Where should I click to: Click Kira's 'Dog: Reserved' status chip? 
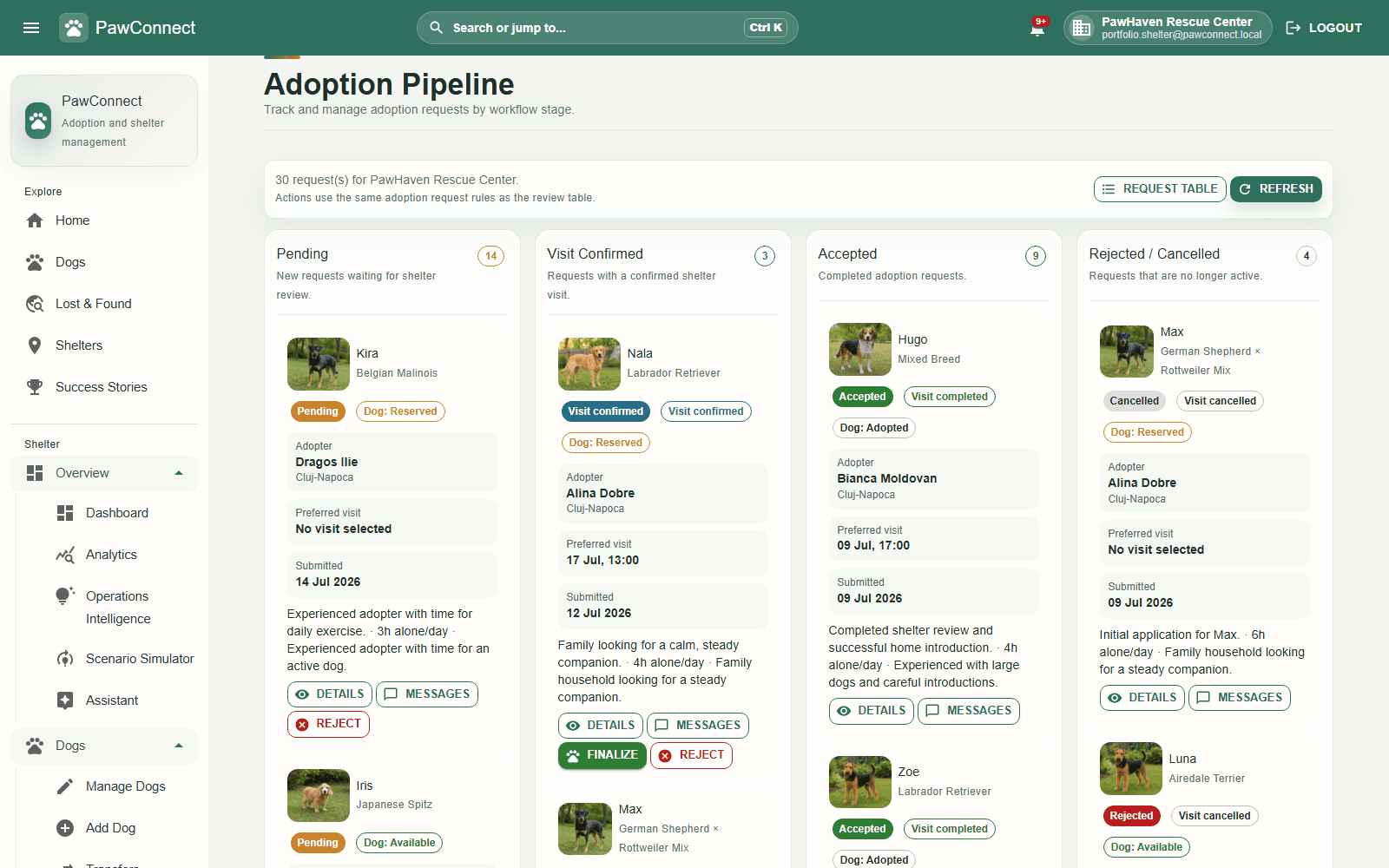[400, 411]
